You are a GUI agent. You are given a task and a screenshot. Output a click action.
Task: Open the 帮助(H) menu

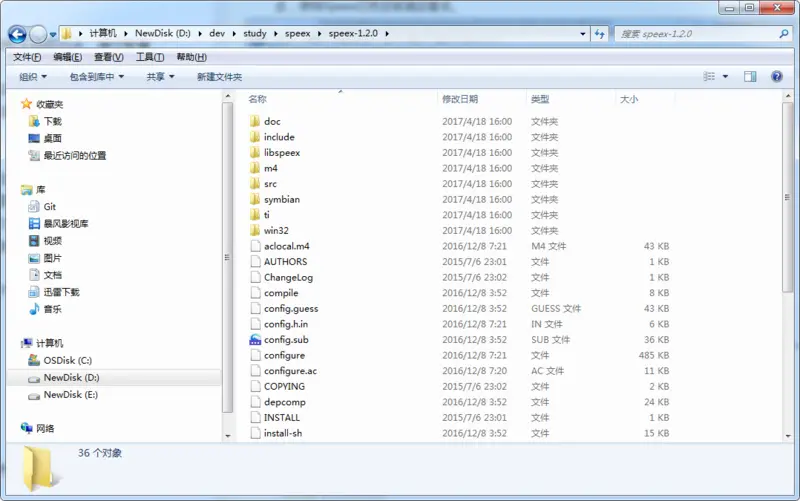(191, 57)
